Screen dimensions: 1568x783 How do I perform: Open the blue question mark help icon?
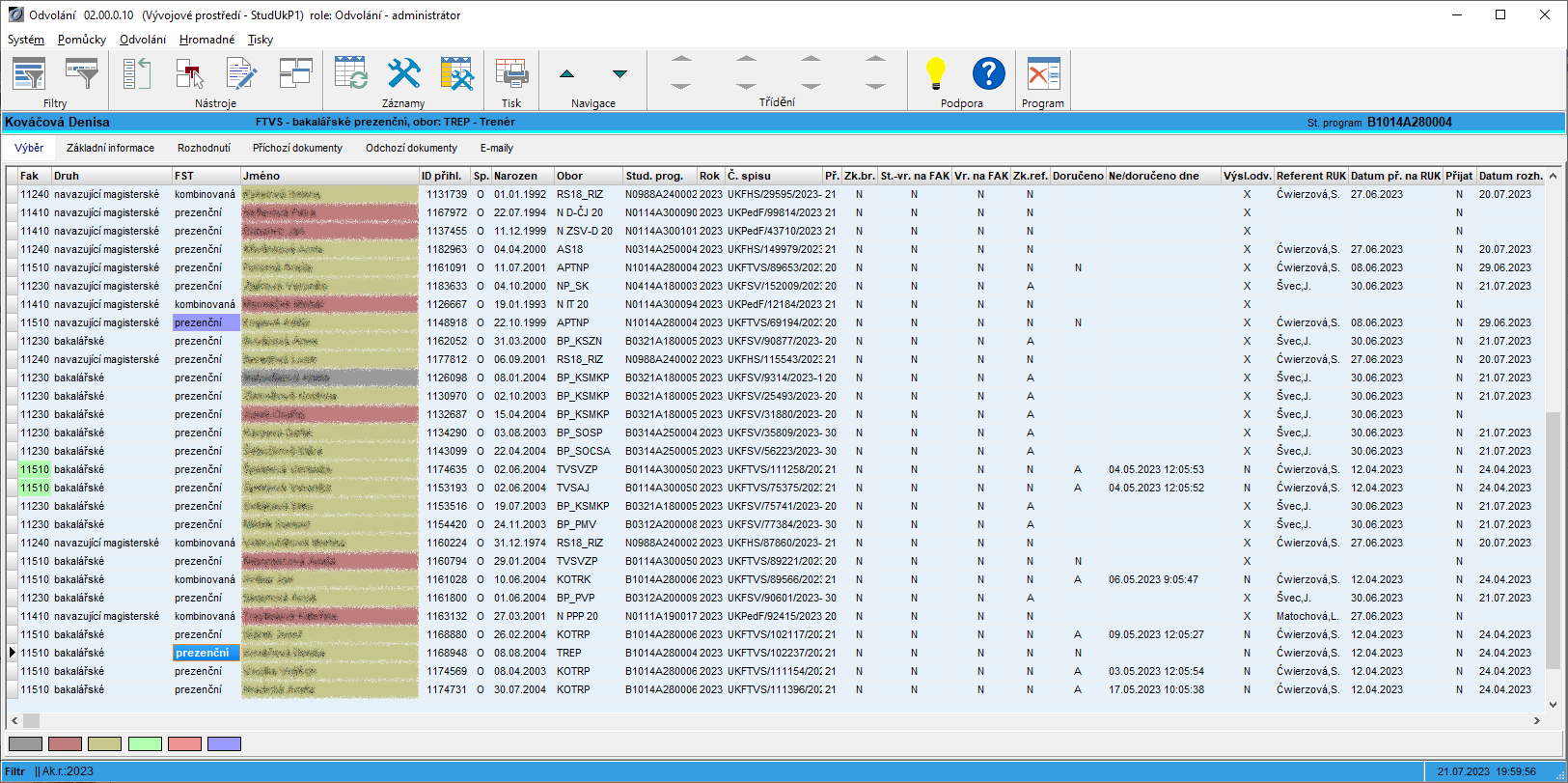point(988,74)
